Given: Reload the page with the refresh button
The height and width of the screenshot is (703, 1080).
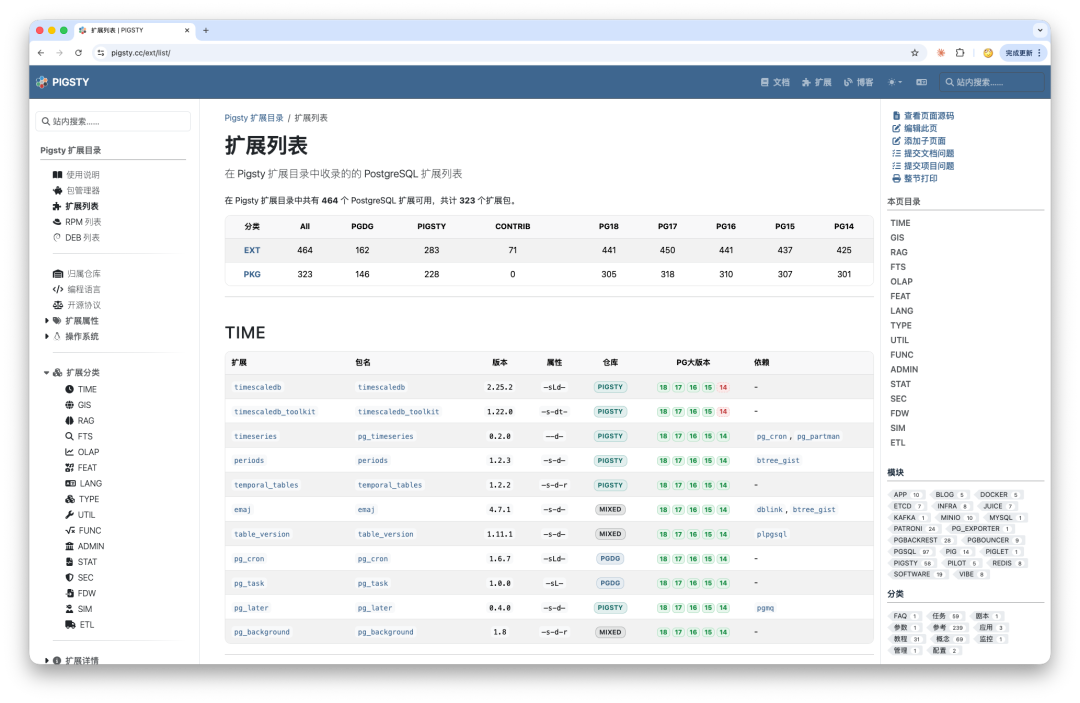Looking at the screenshot, I should pos(79,53).
